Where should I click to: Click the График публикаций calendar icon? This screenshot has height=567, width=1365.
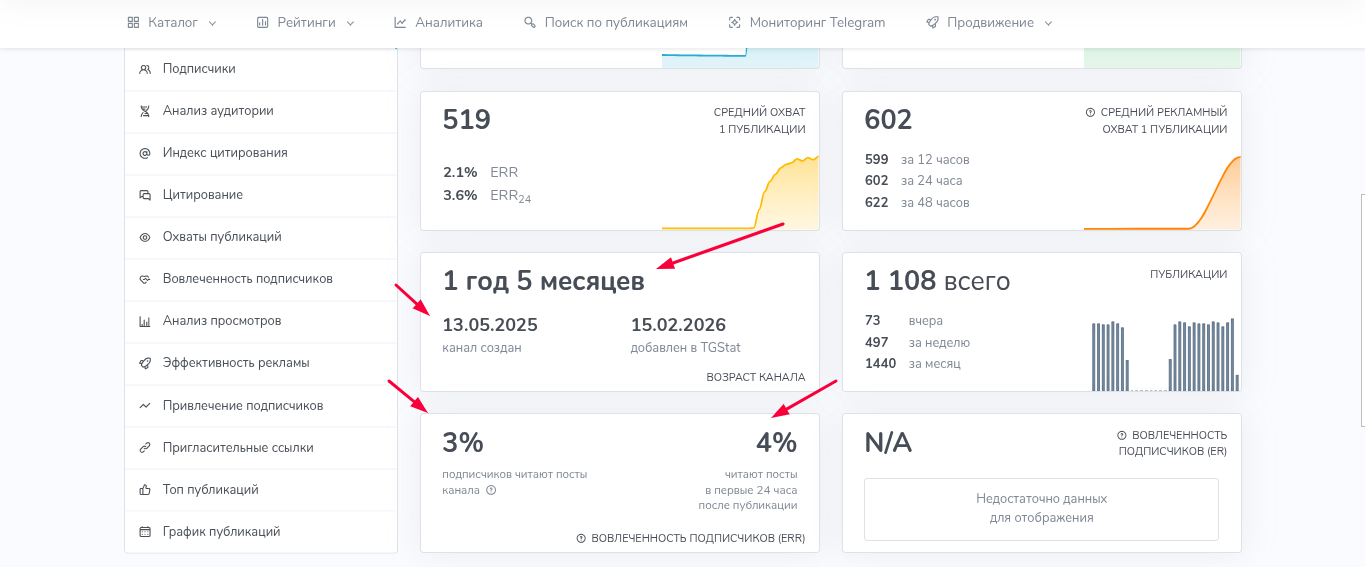coord(145,532)
